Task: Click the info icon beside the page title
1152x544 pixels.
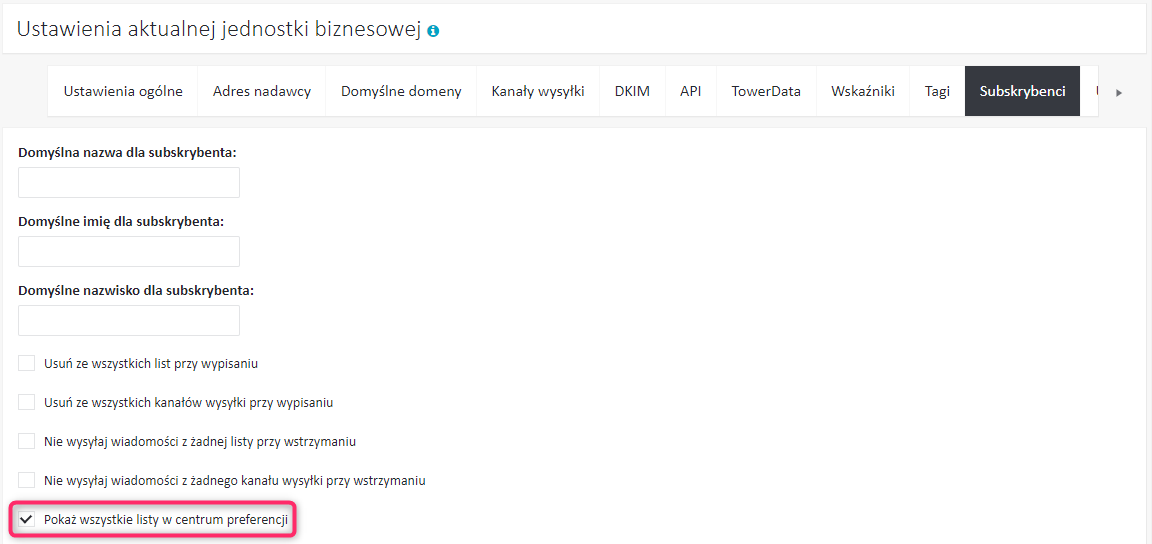Action: [433, 31]
